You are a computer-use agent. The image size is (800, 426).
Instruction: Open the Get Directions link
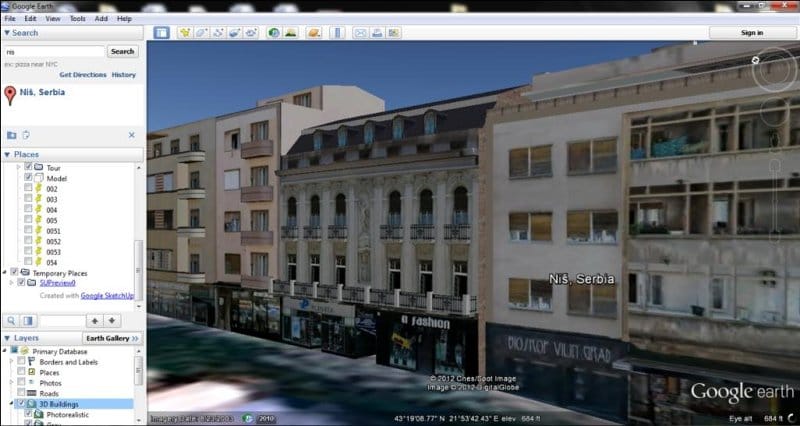[81, 75]
